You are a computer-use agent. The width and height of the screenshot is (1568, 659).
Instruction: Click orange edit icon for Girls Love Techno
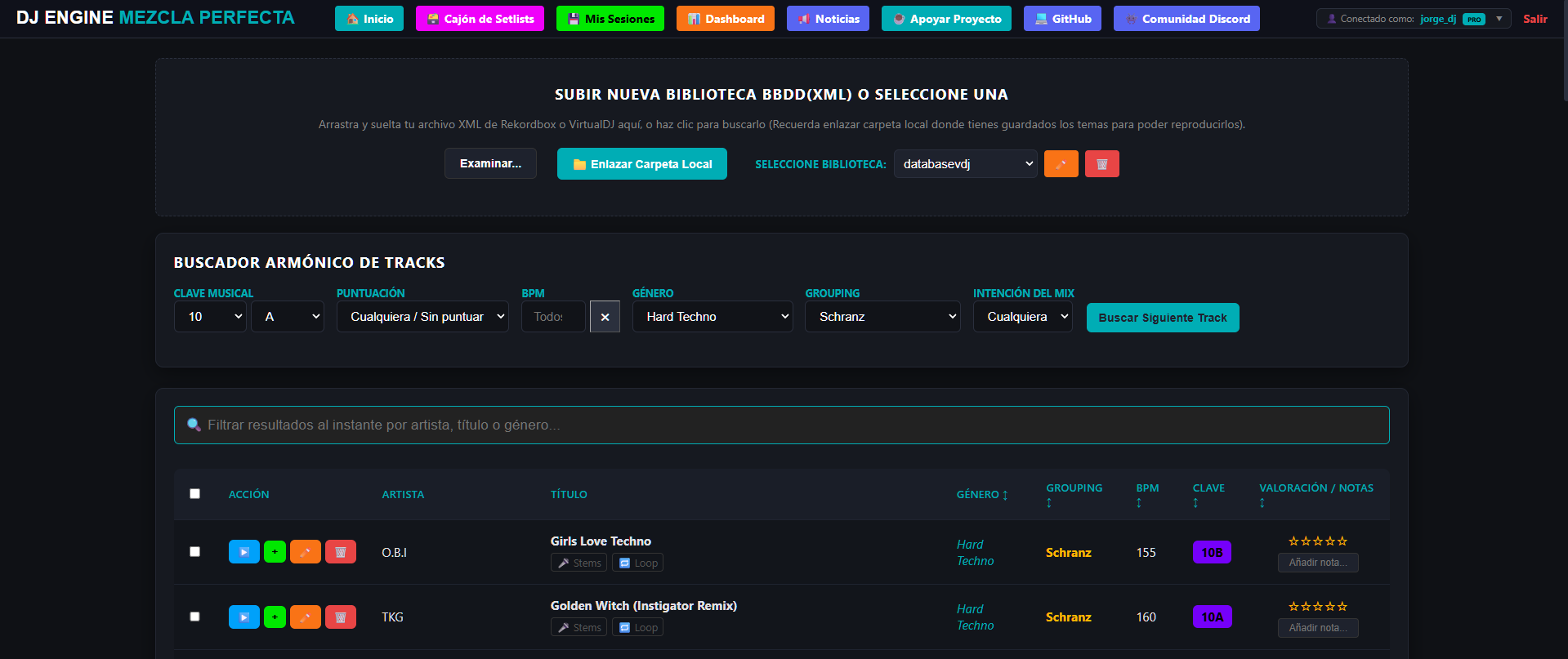pos(306,552)
